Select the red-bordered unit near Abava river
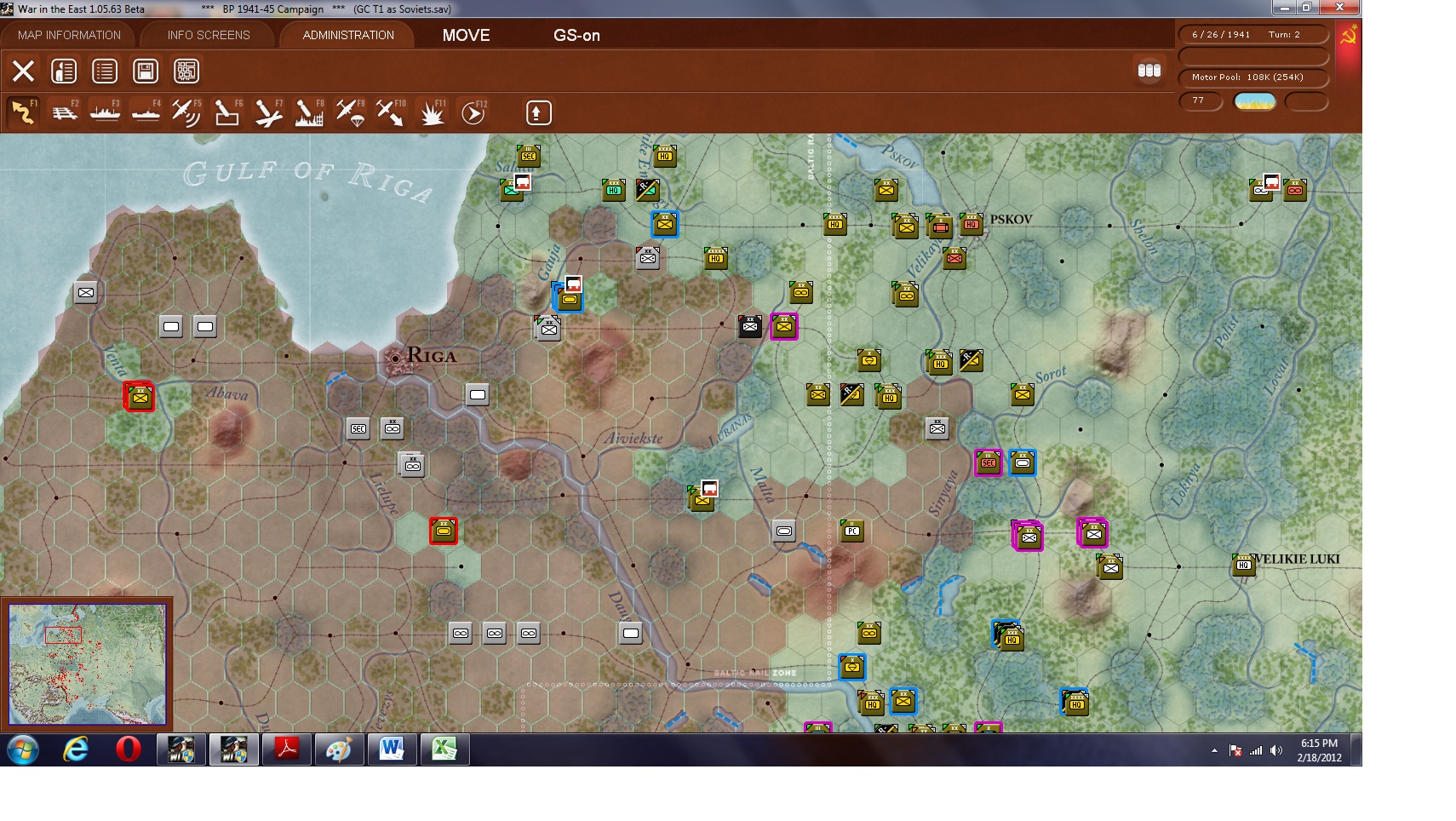The width and height of the screenshot is (1456, 821). pyautogui.click(x=140, y=397)
